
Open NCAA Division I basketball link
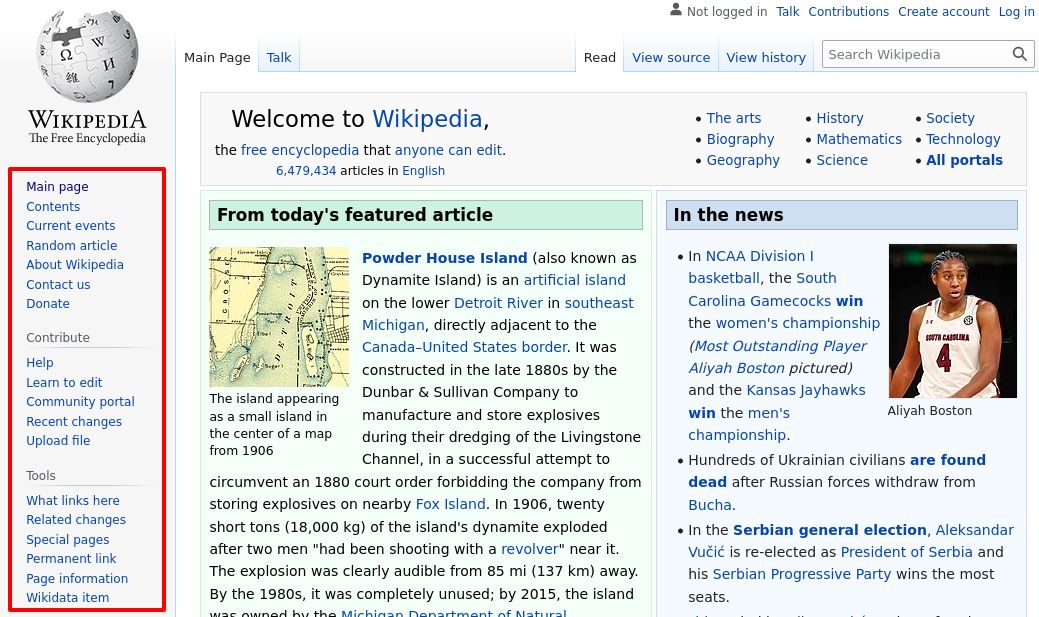[x=751, y=267]
